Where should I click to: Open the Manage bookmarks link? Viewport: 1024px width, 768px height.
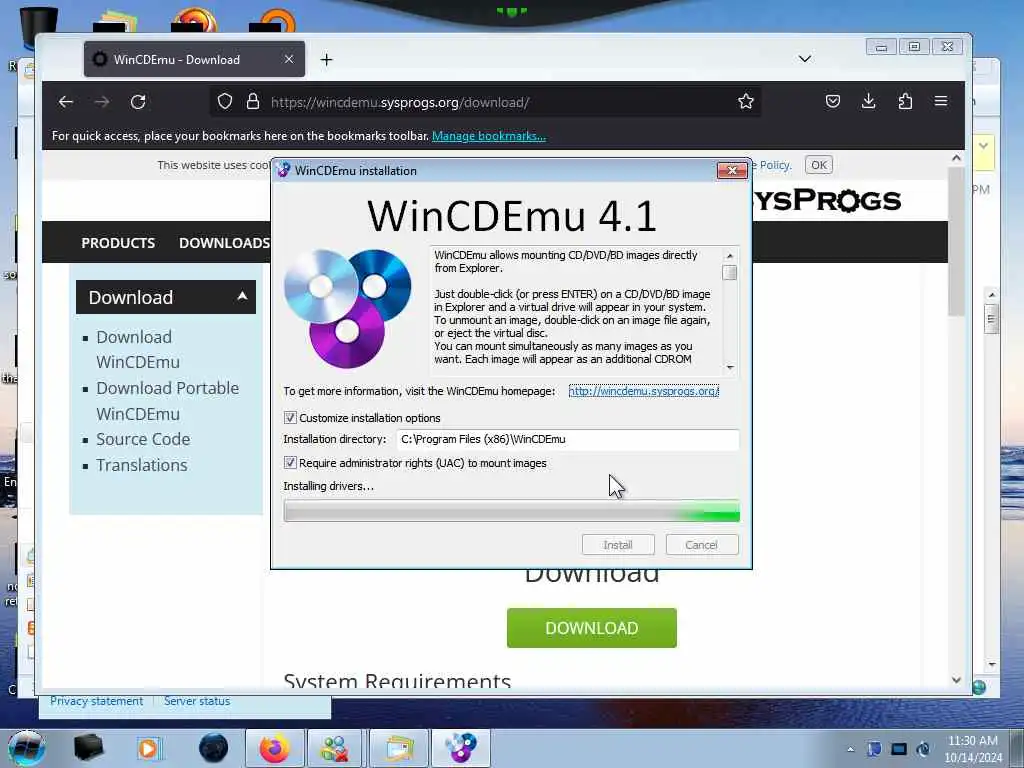tap(488, 136)
